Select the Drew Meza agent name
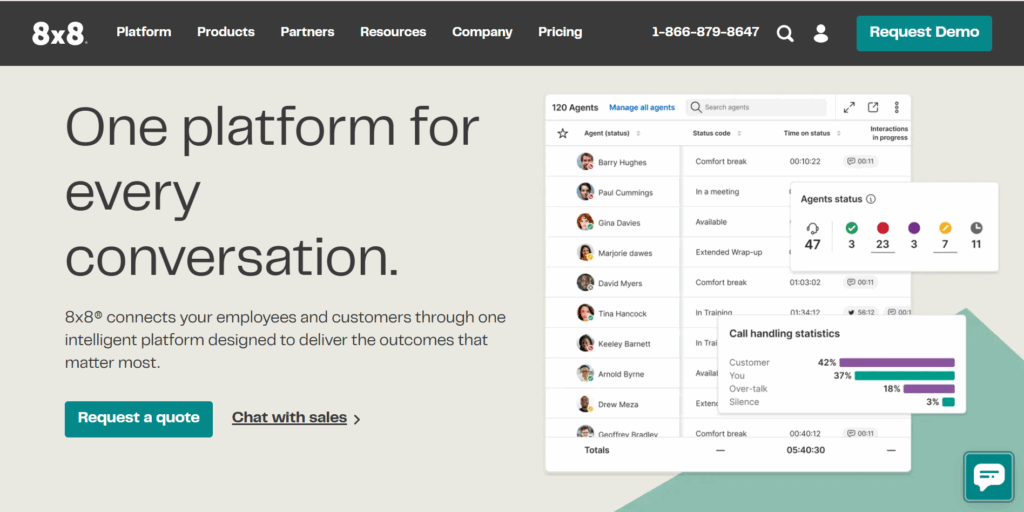This screenshot has width=1024, height=512. [618, 405]
